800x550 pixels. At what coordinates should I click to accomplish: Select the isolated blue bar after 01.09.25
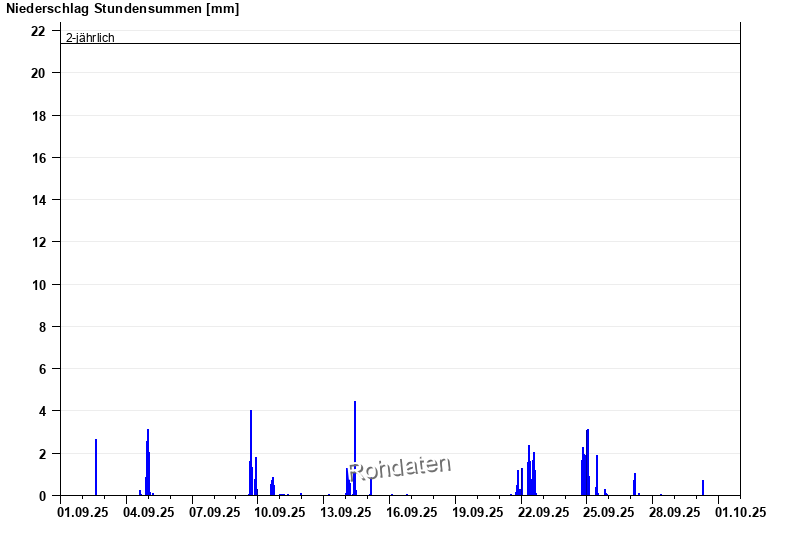click(x=96, y=468)
